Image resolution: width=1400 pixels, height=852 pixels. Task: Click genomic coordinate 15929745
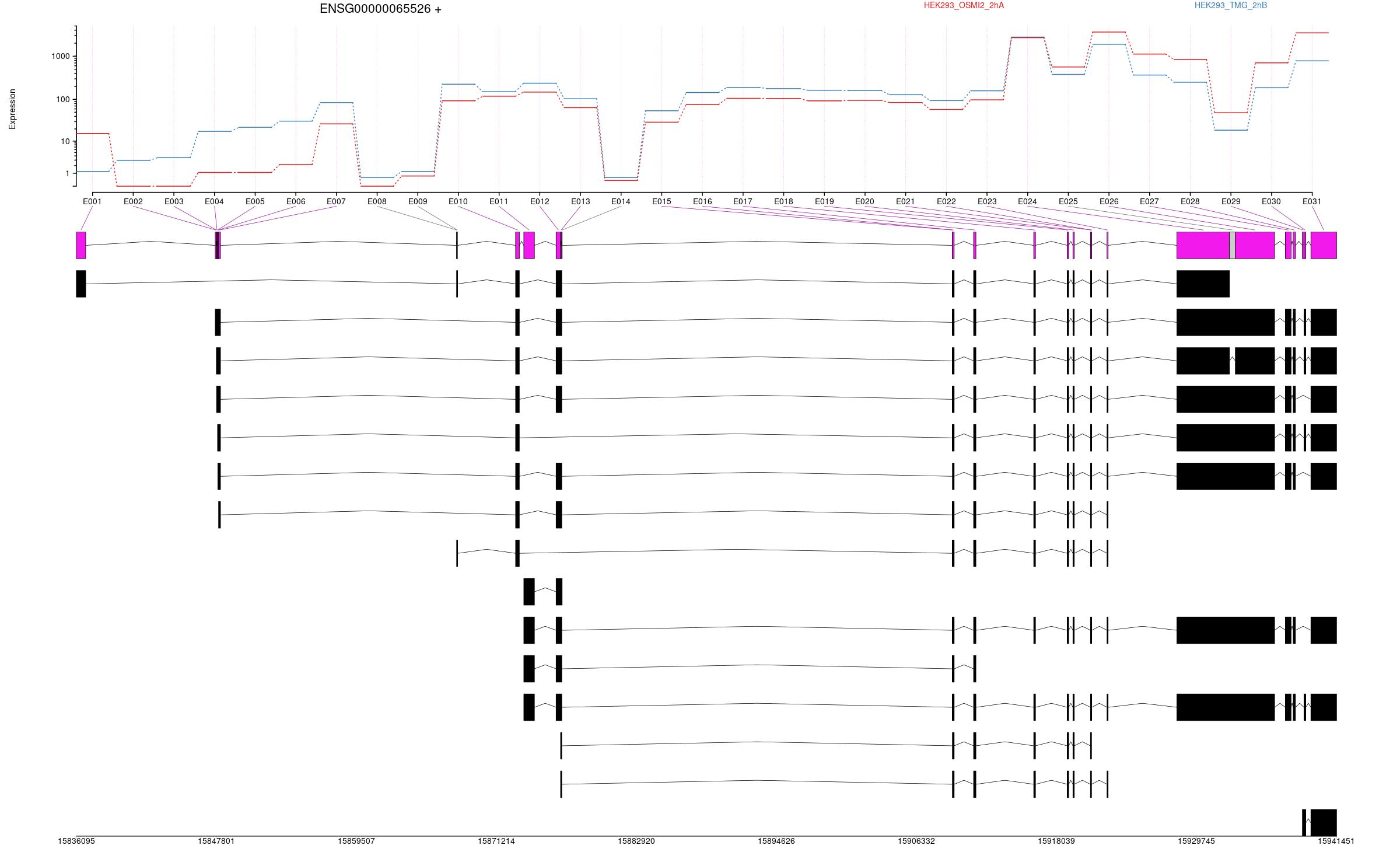click(x=1196, y=841)
